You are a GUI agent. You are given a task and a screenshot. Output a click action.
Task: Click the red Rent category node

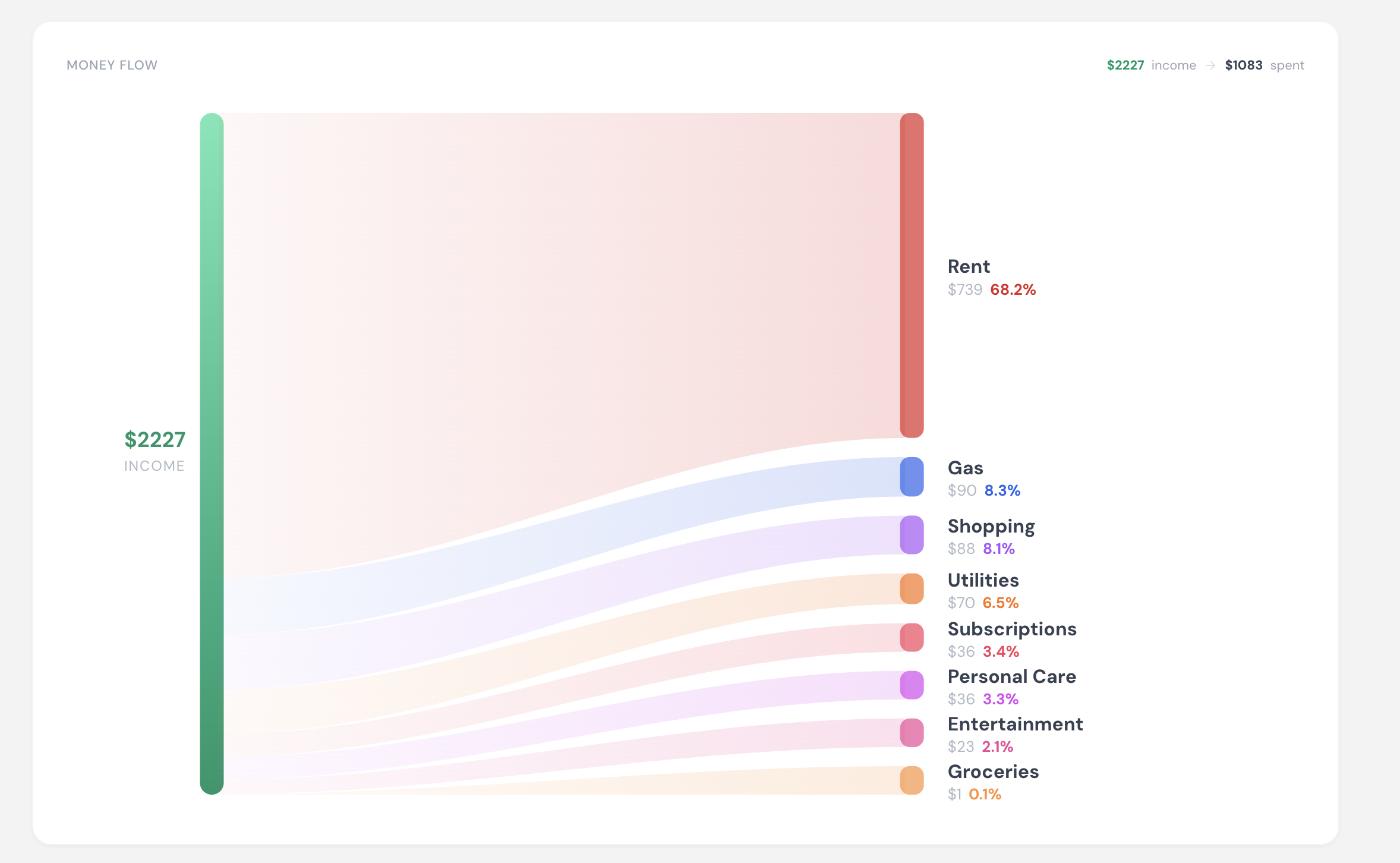[912, 273]
